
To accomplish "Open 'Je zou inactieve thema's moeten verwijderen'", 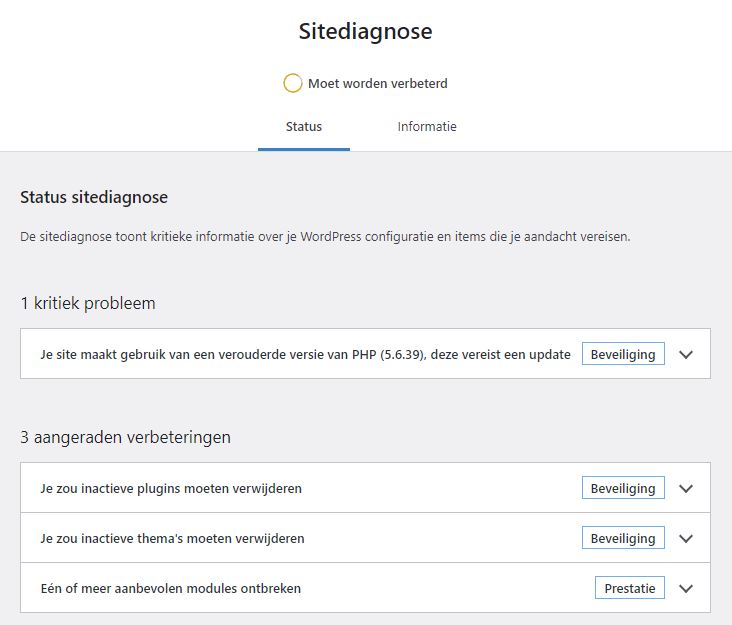I will pos(172,538).
